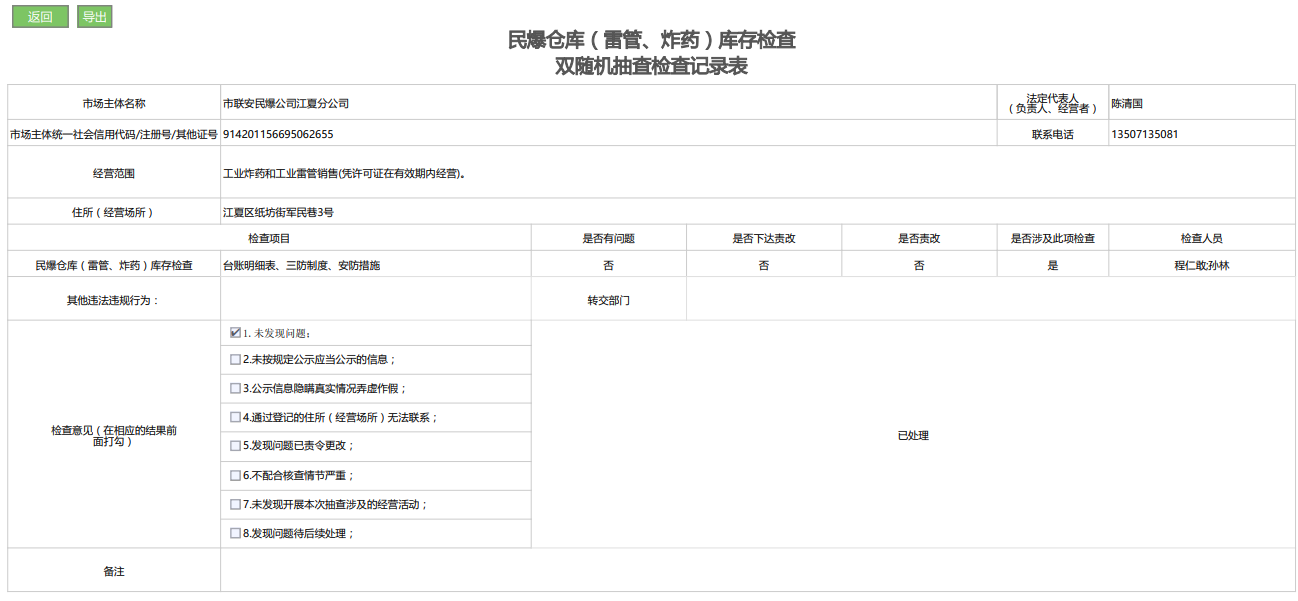The image size is (1298, 601).
Task: Click 民爆仓库（雷管、炸药）库存检查 row label
Action: (114, 266)
